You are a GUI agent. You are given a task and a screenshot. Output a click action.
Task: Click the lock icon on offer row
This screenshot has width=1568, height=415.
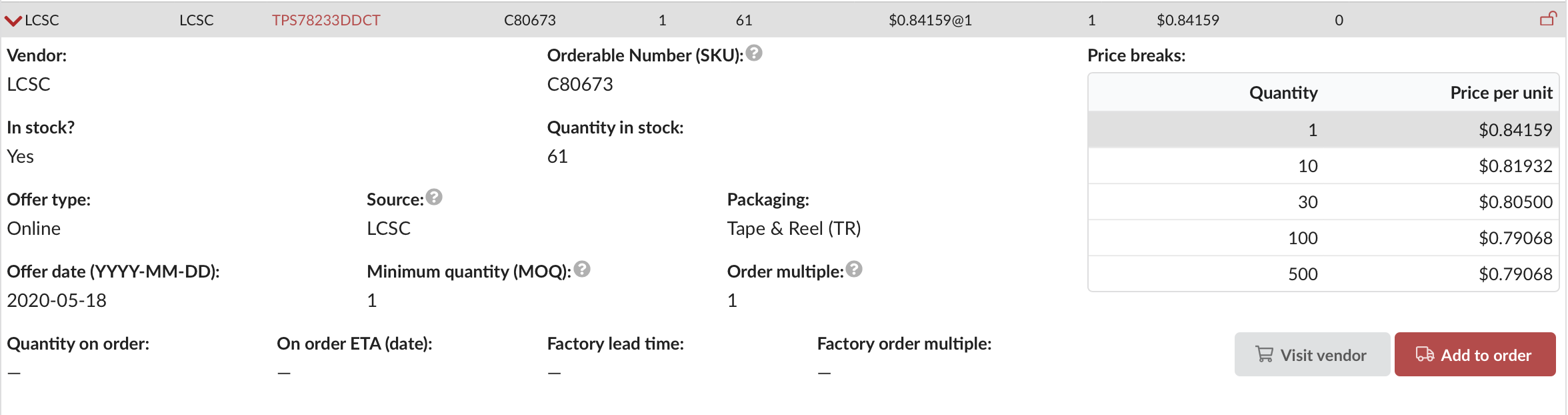[1548, 19]
